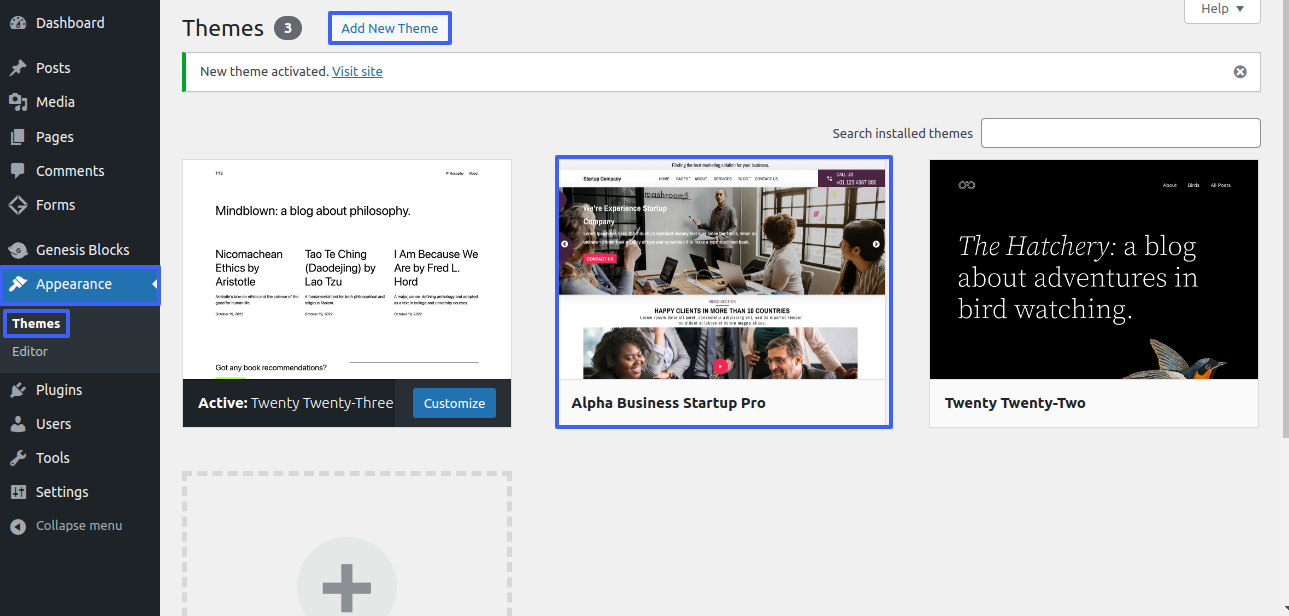Follow the Visit site link
Screen dimensions: 1289x616
357,72
